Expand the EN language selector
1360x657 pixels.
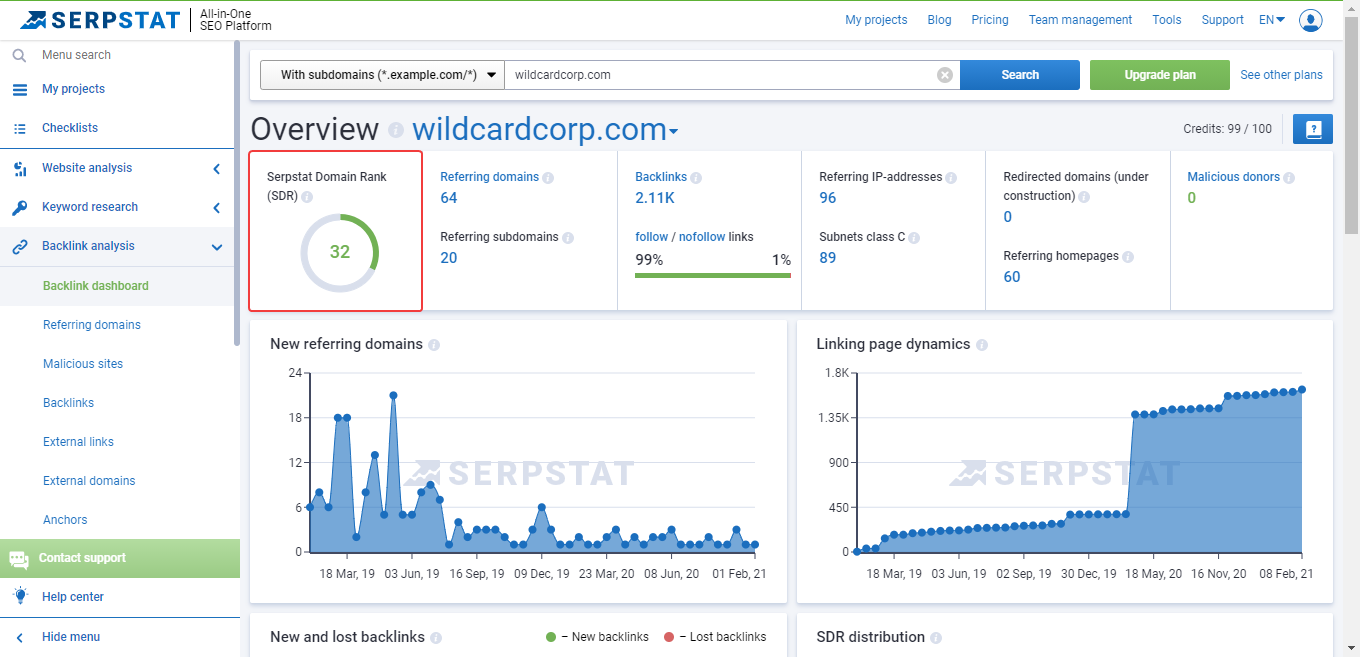pyautogui.click(x=1271, y=20)
